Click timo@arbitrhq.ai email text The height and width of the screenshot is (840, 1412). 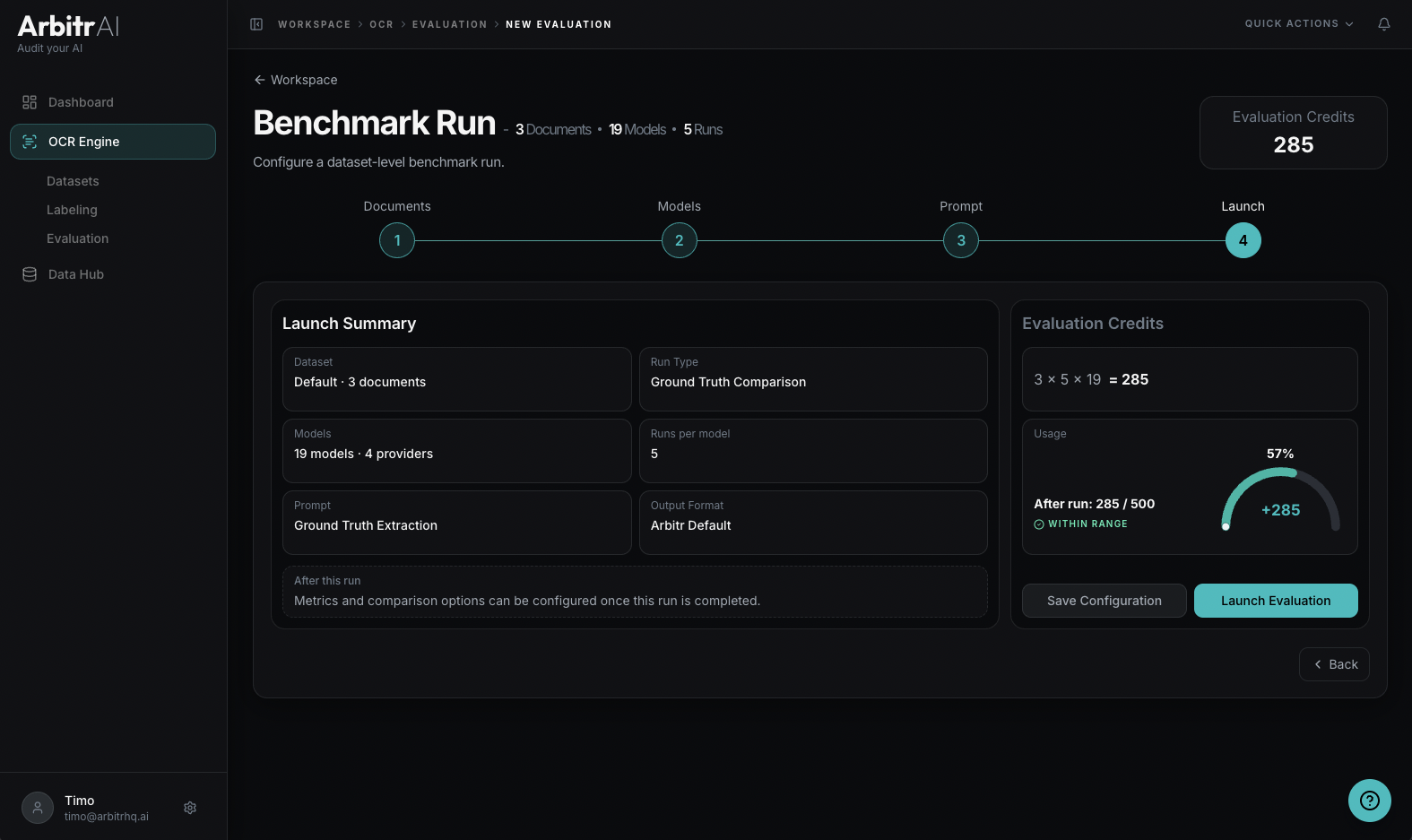107,817
